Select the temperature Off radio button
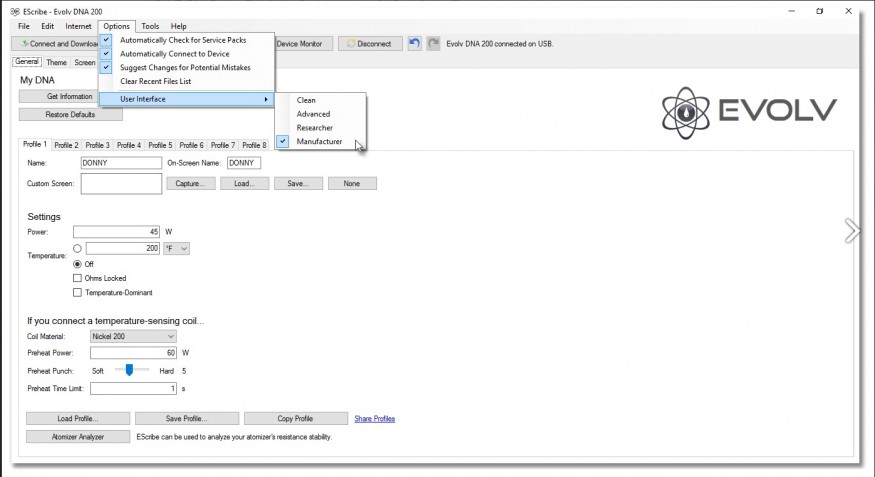The image size is (875, 477). (x=78, y=264)
